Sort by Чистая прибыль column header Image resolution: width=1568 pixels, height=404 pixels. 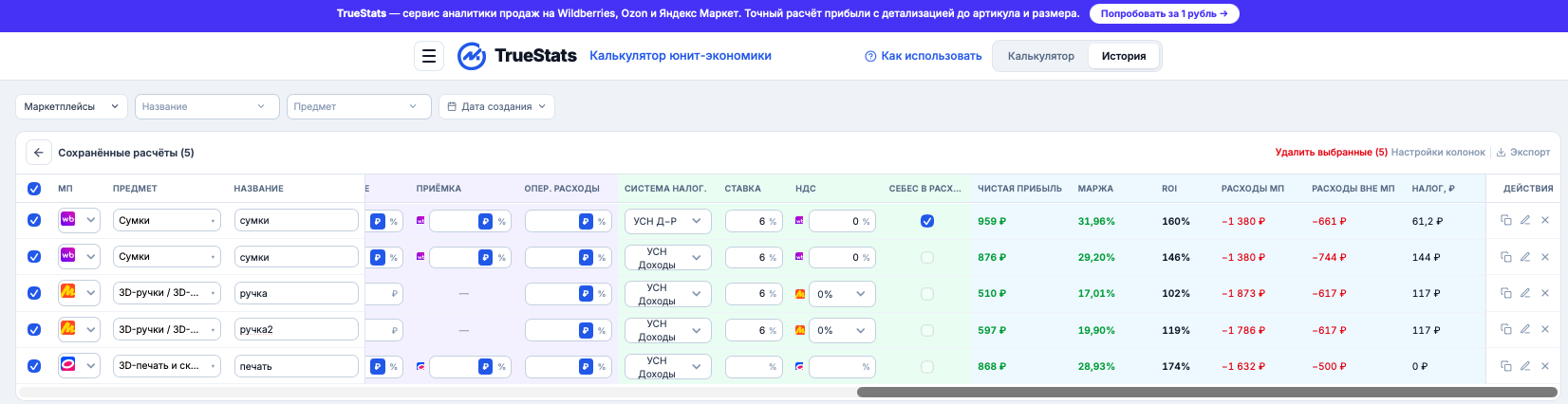pos(1019,189)
